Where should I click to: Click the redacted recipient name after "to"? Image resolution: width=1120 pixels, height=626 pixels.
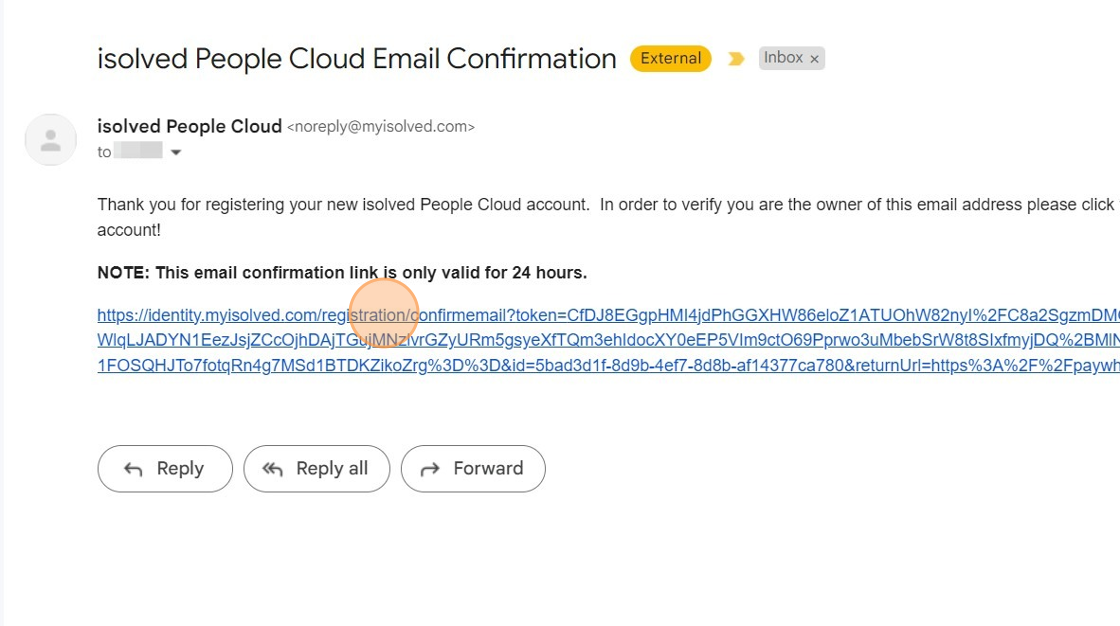point(138,151)
